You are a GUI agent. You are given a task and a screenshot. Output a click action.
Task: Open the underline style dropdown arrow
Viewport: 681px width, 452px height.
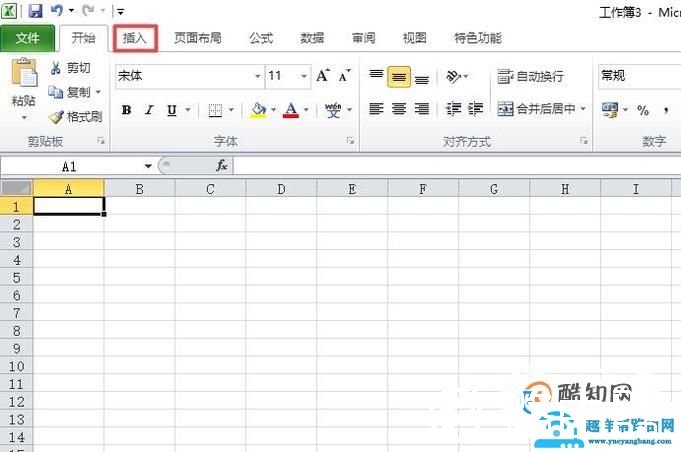[x=188, y=109]
